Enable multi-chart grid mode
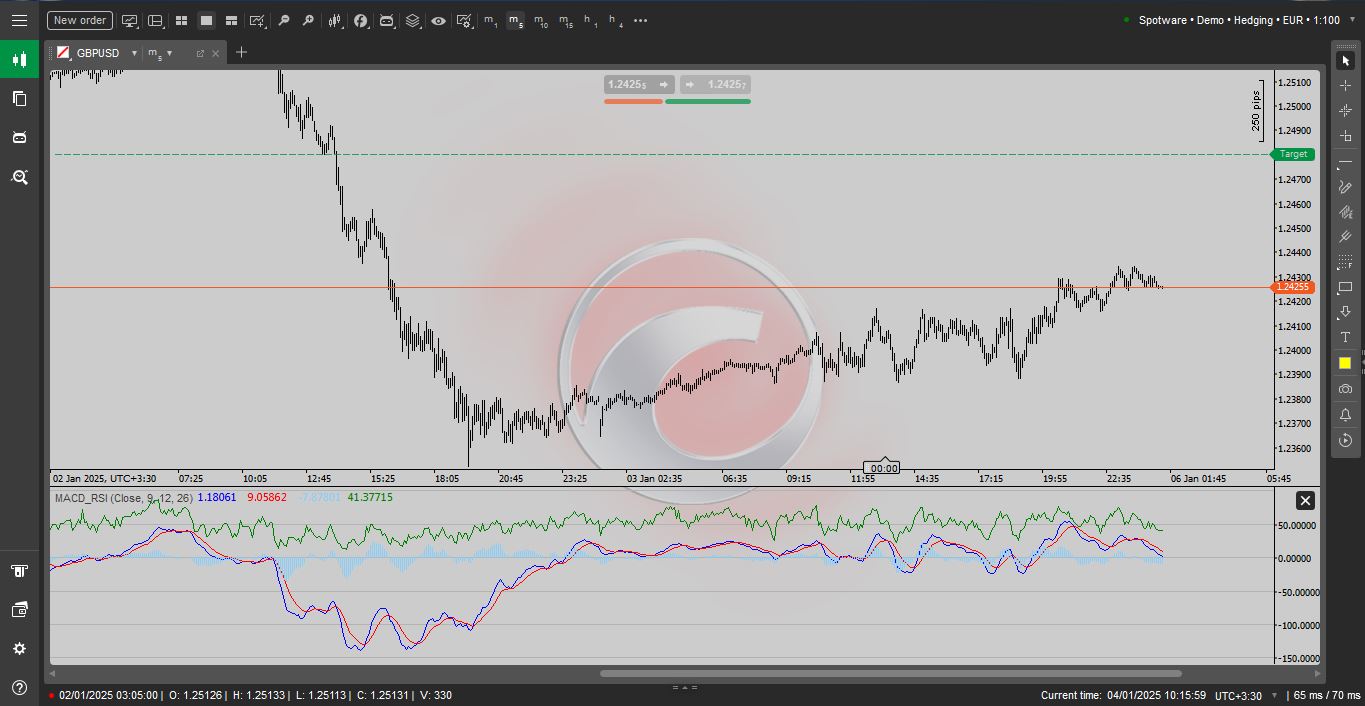1365x706 pixels. pyautogui.click(x=181, y=20)
